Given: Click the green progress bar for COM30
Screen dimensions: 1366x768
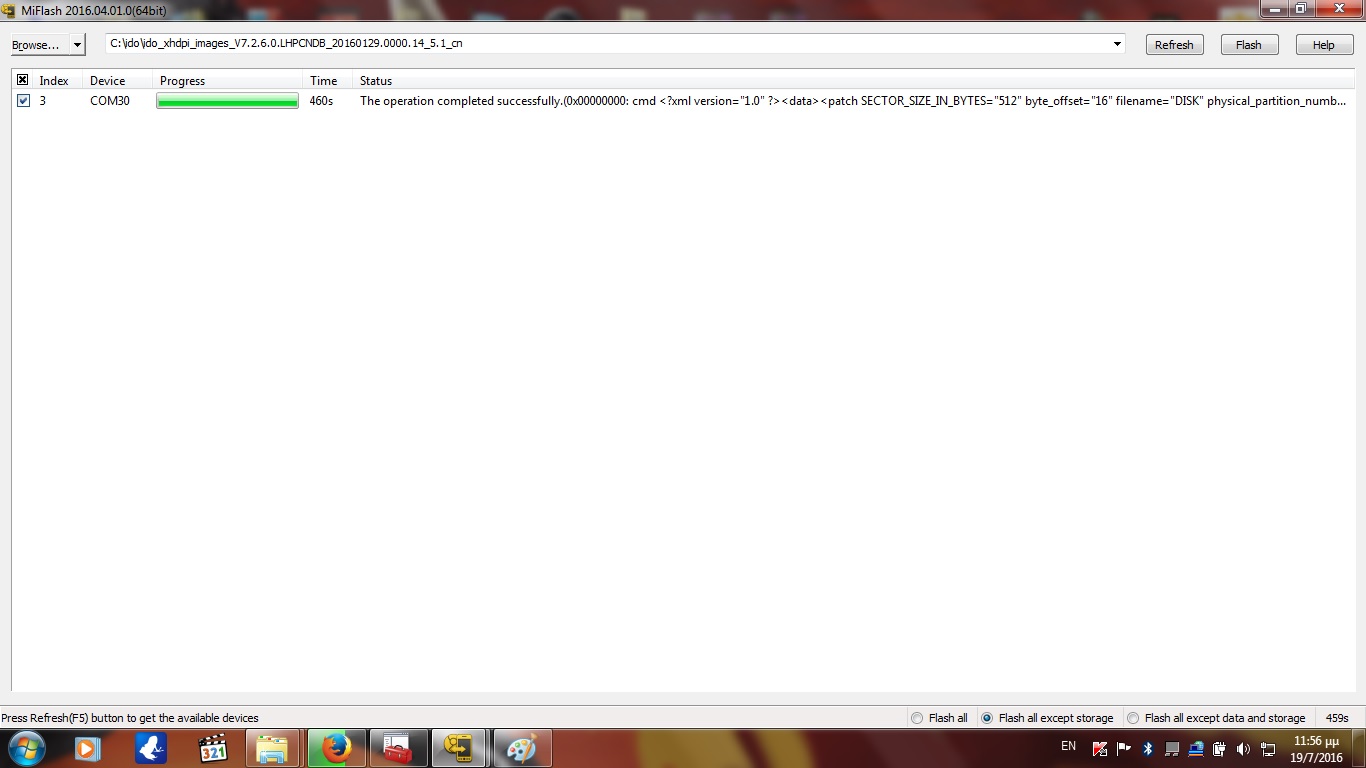Looking at the screenshot, I should [x=228, y=101].
